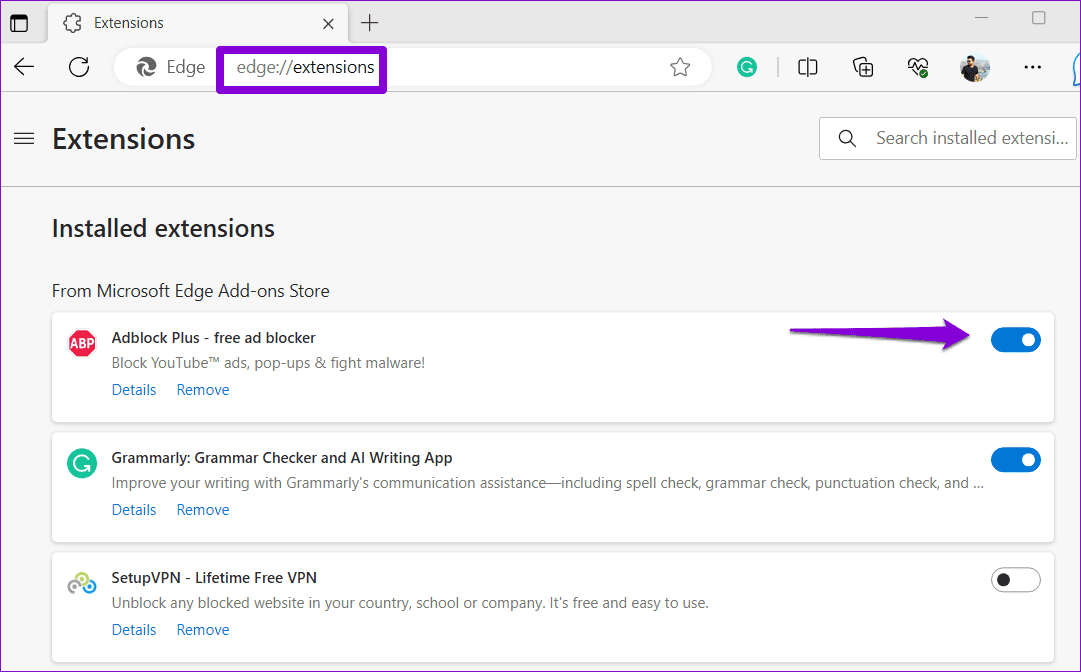Turn off the Grammarly extension
Viewport: 1081px width, 672px height.
point(1016,460)
